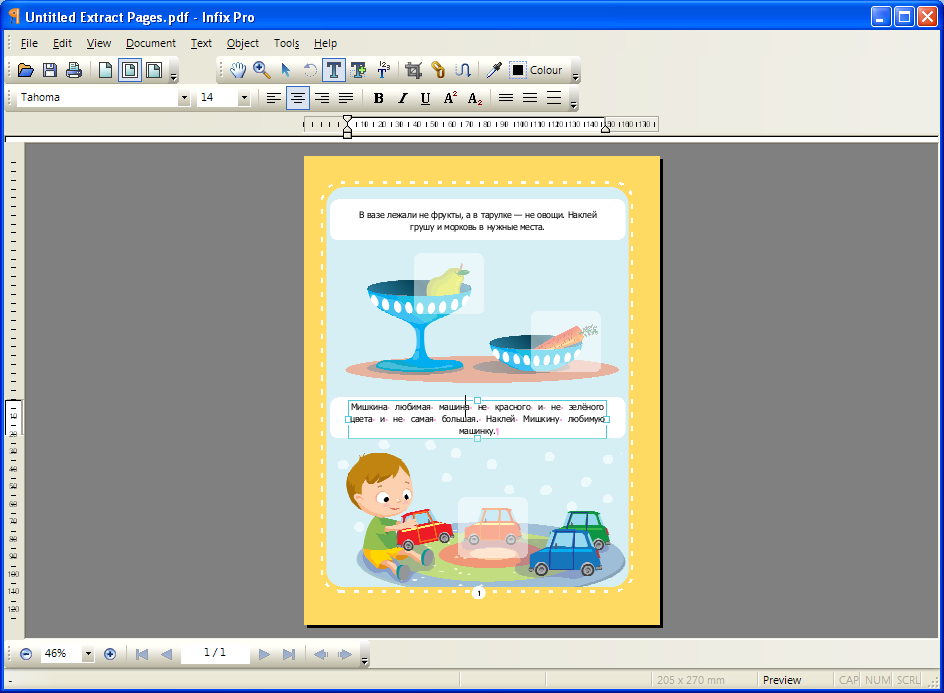
Task: Open the Edit menu
Action: point(62,43)
